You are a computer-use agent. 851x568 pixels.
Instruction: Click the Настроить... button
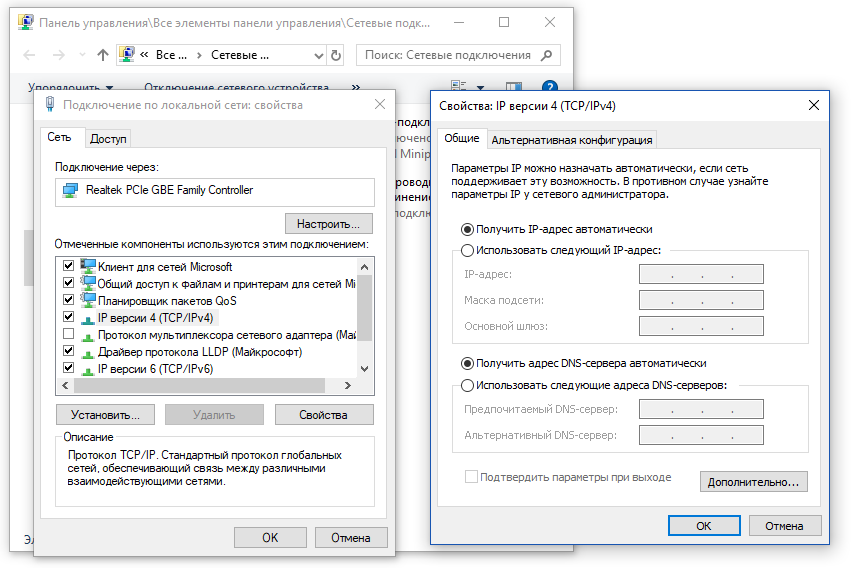click(328, 223)
